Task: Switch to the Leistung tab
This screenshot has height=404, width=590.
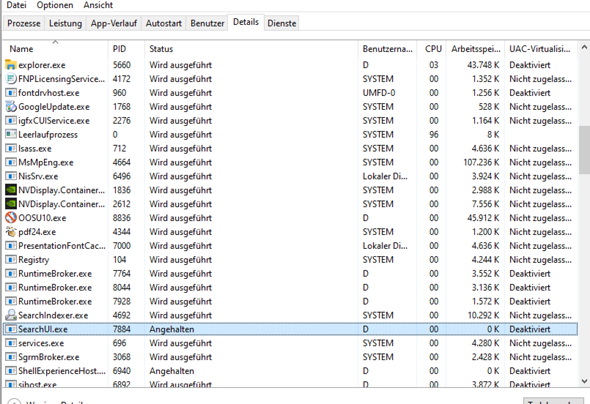Action: tap(65, 23)
